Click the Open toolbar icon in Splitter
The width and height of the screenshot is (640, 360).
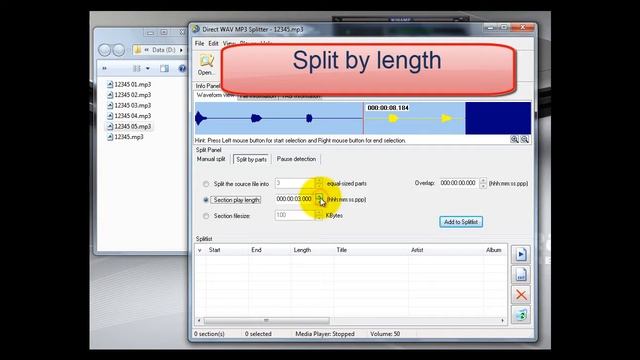(206, 64)
